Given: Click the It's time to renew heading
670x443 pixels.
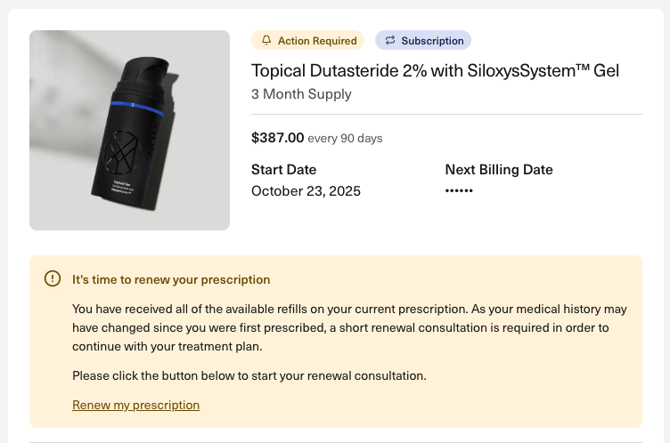Looking at the screenshot, I should click(171, 279).
